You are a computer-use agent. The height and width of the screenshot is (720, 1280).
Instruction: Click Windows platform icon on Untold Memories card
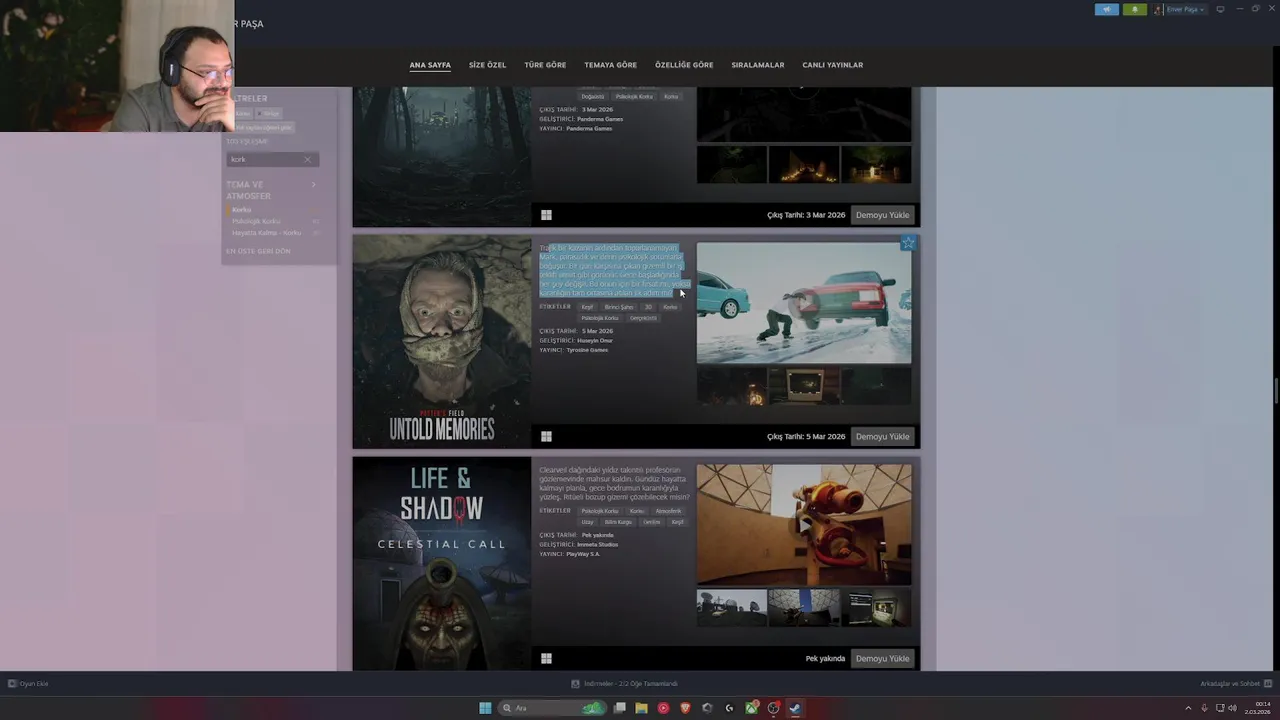click(x=546, y=437)
